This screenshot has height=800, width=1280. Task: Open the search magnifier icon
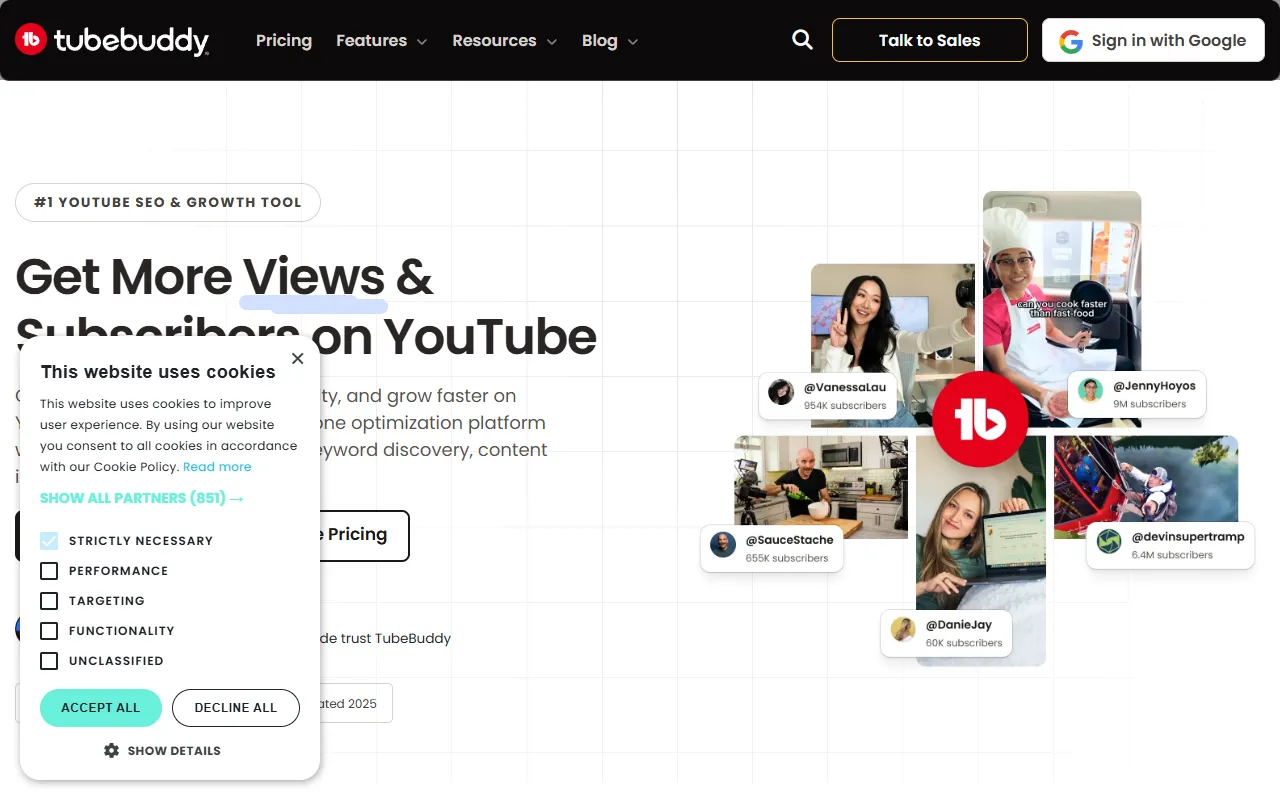coord(802,40)
